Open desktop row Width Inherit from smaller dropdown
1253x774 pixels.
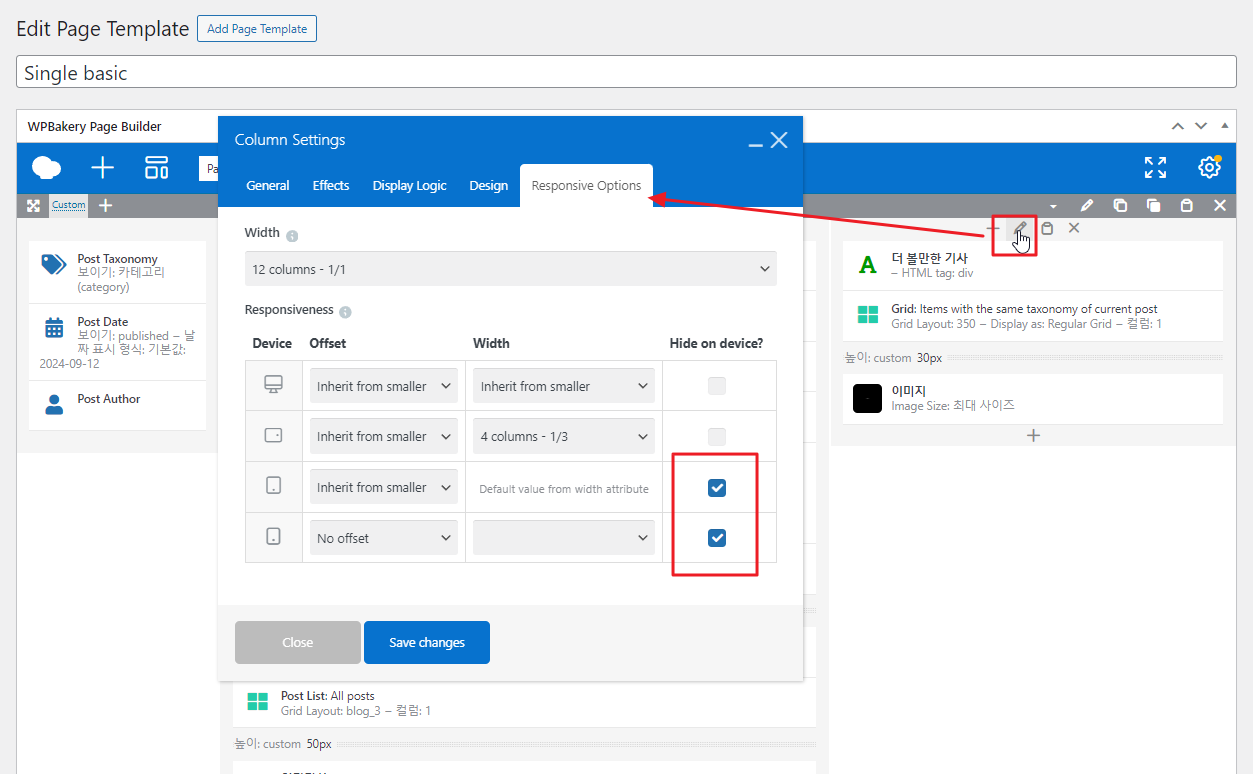[x=564, y=386]
